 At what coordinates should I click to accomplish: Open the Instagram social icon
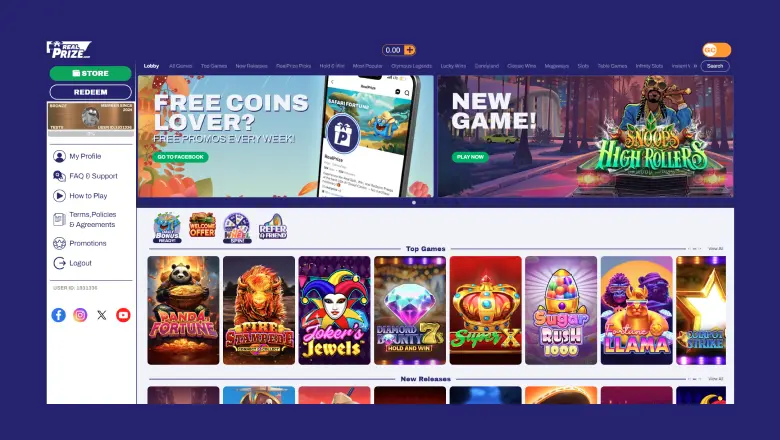(80, 315)
